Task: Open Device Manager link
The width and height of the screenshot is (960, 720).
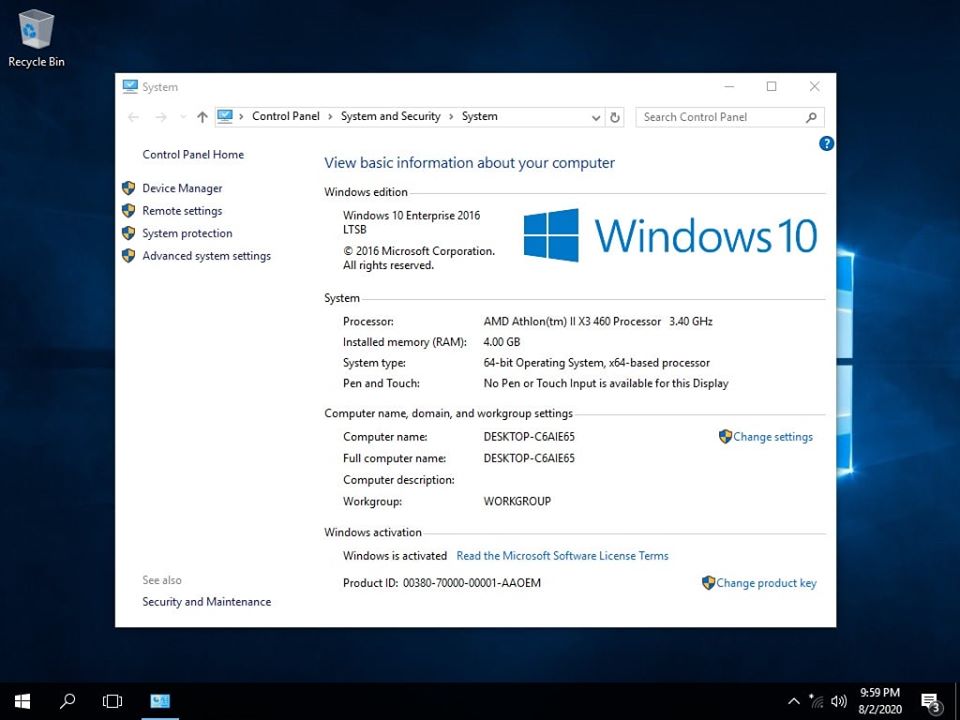Action: point(182,189)
